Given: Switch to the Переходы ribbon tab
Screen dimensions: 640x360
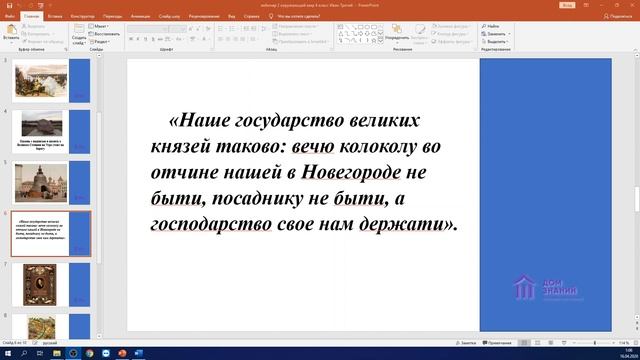Looking at the screenshot, I should pos(112,16).
